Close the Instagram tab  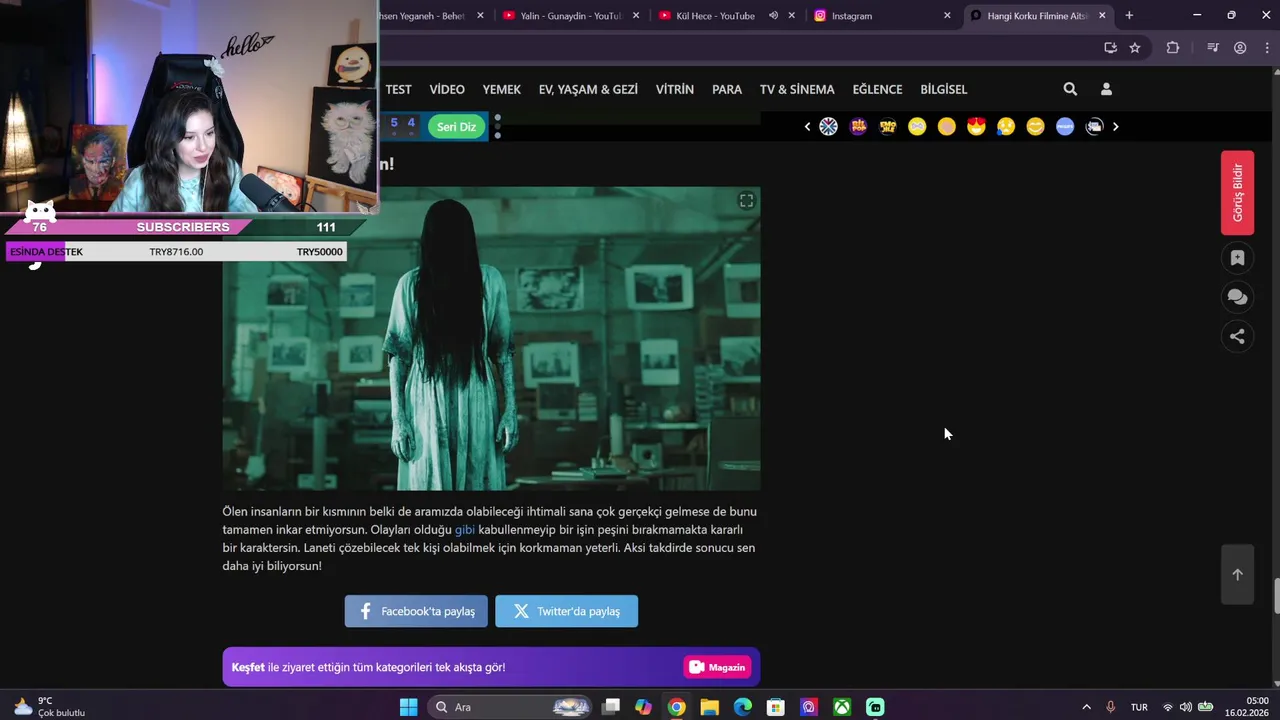pos(947,16)
